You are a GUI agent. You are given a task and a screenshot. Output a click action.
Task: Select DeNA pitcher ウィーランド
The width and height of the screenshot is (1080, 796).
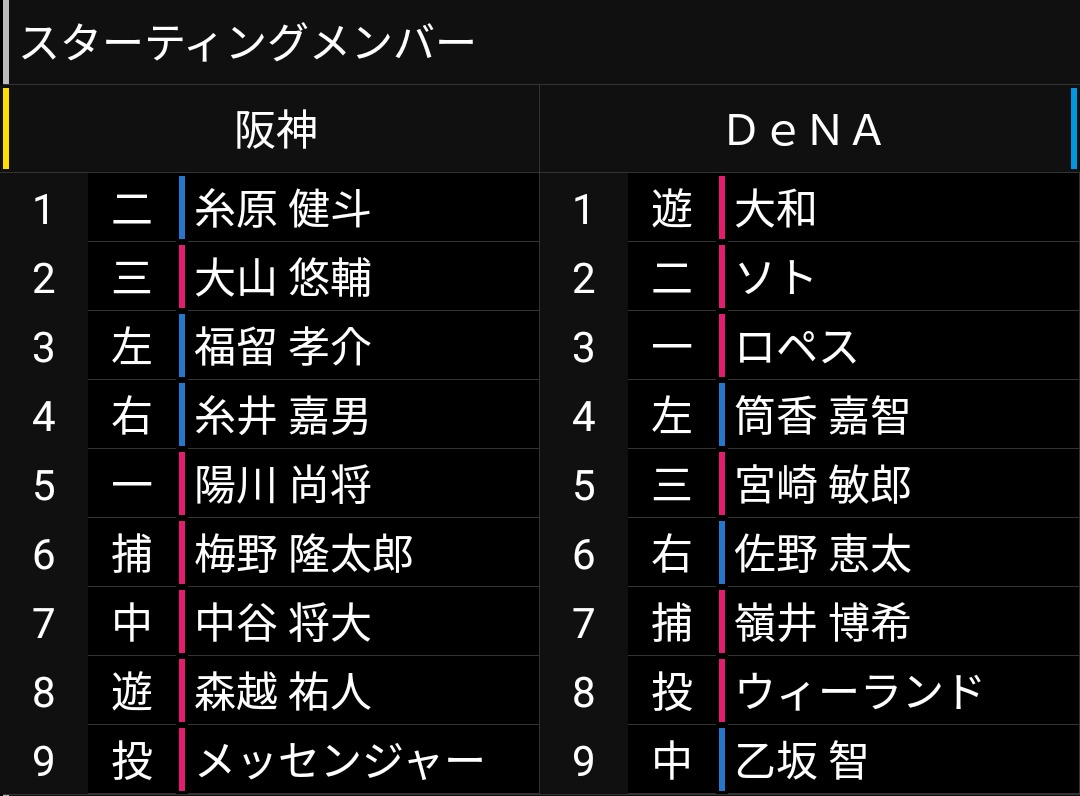coord(860,692)
